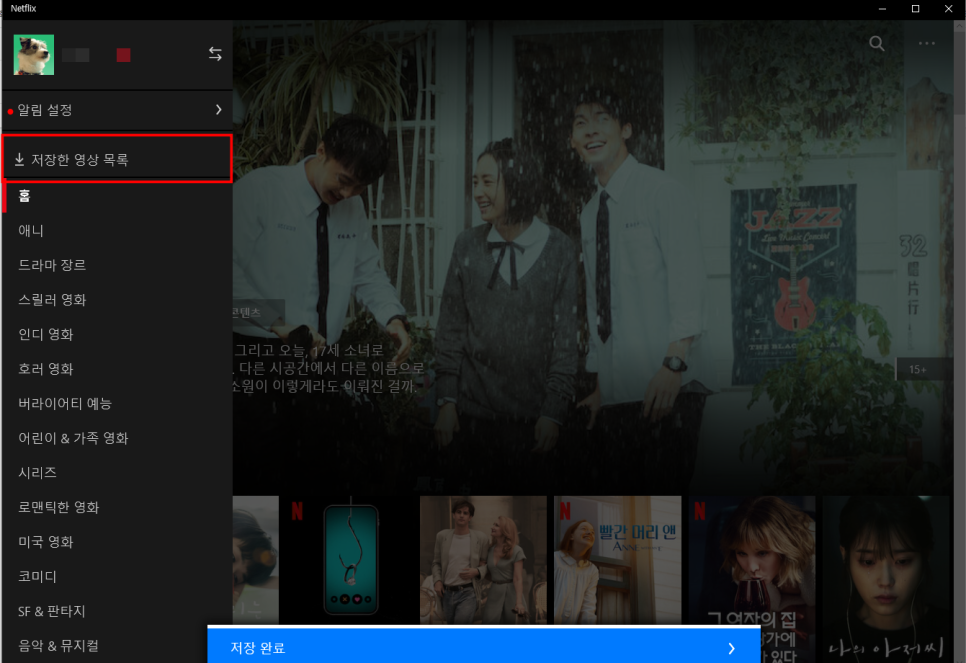Select 어린이 & 가족 영화
The height and width of the screenshot is (663, 966).
pyautogui.click(x=73, y=438)
